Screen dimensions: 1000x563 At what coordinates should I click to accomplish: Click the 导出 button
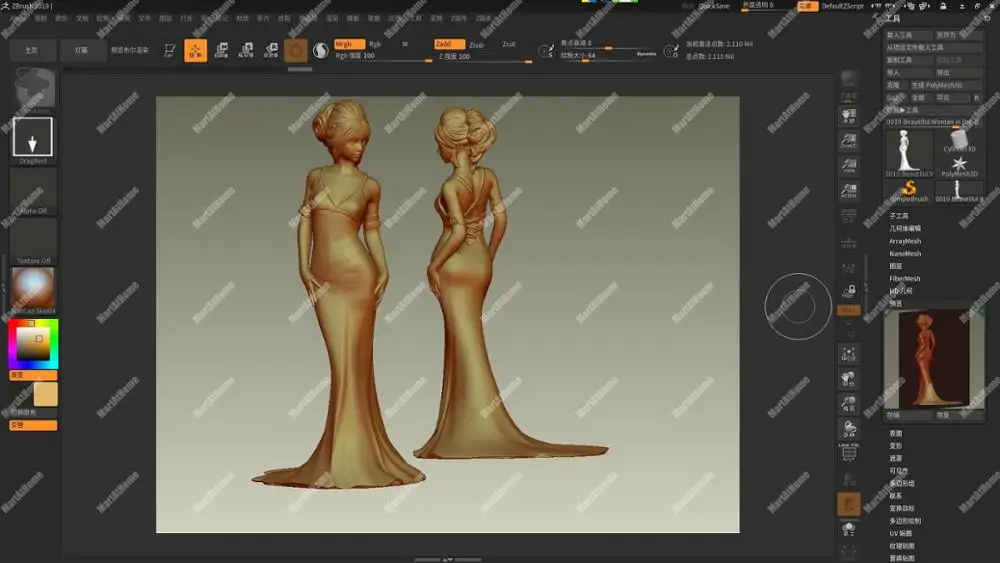pyautogui.click(x=959, y=73)
